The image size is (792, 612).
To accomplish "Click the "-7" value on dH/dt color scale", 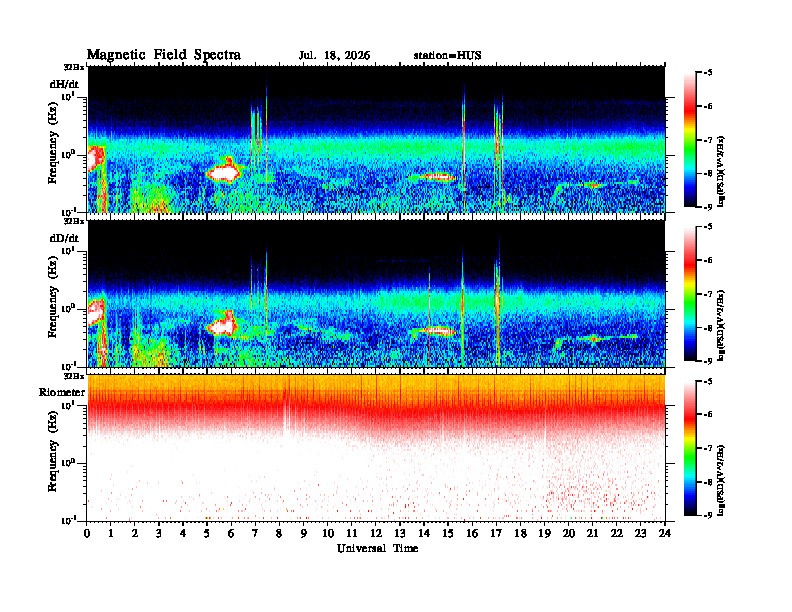I will tap(708, 140).
